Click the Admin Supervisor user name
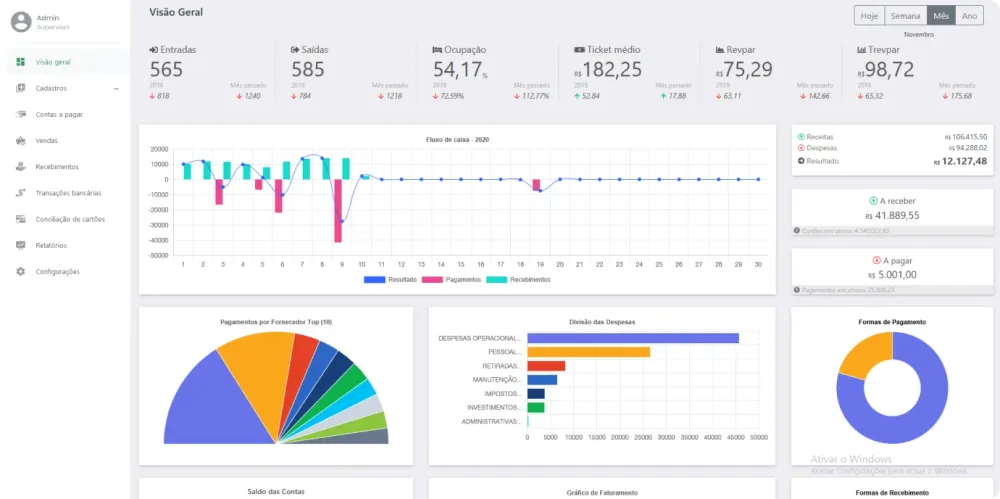Screen dimensions: 1000x499 click(x=54, y=22)
